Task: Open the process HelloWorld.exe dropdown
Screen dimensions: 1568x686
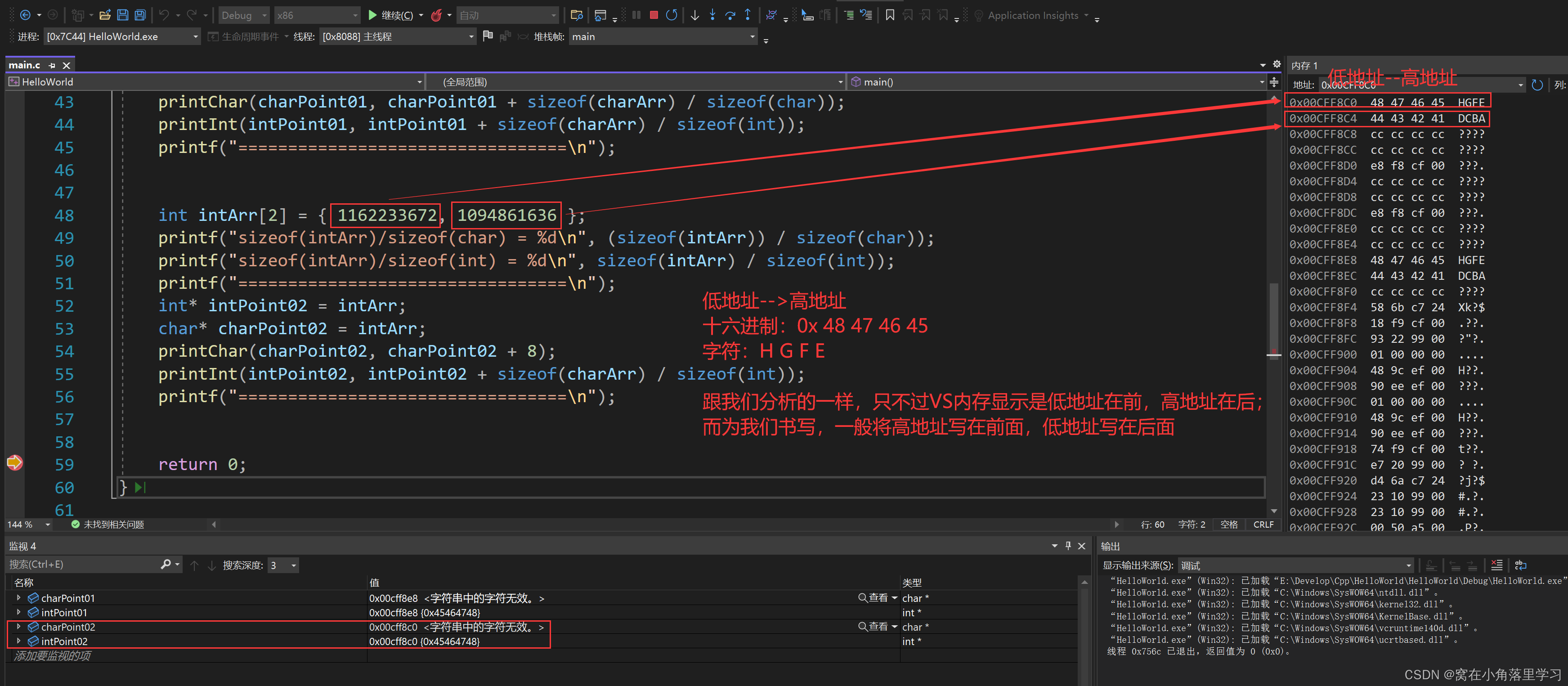Action: tap(122, 36)
